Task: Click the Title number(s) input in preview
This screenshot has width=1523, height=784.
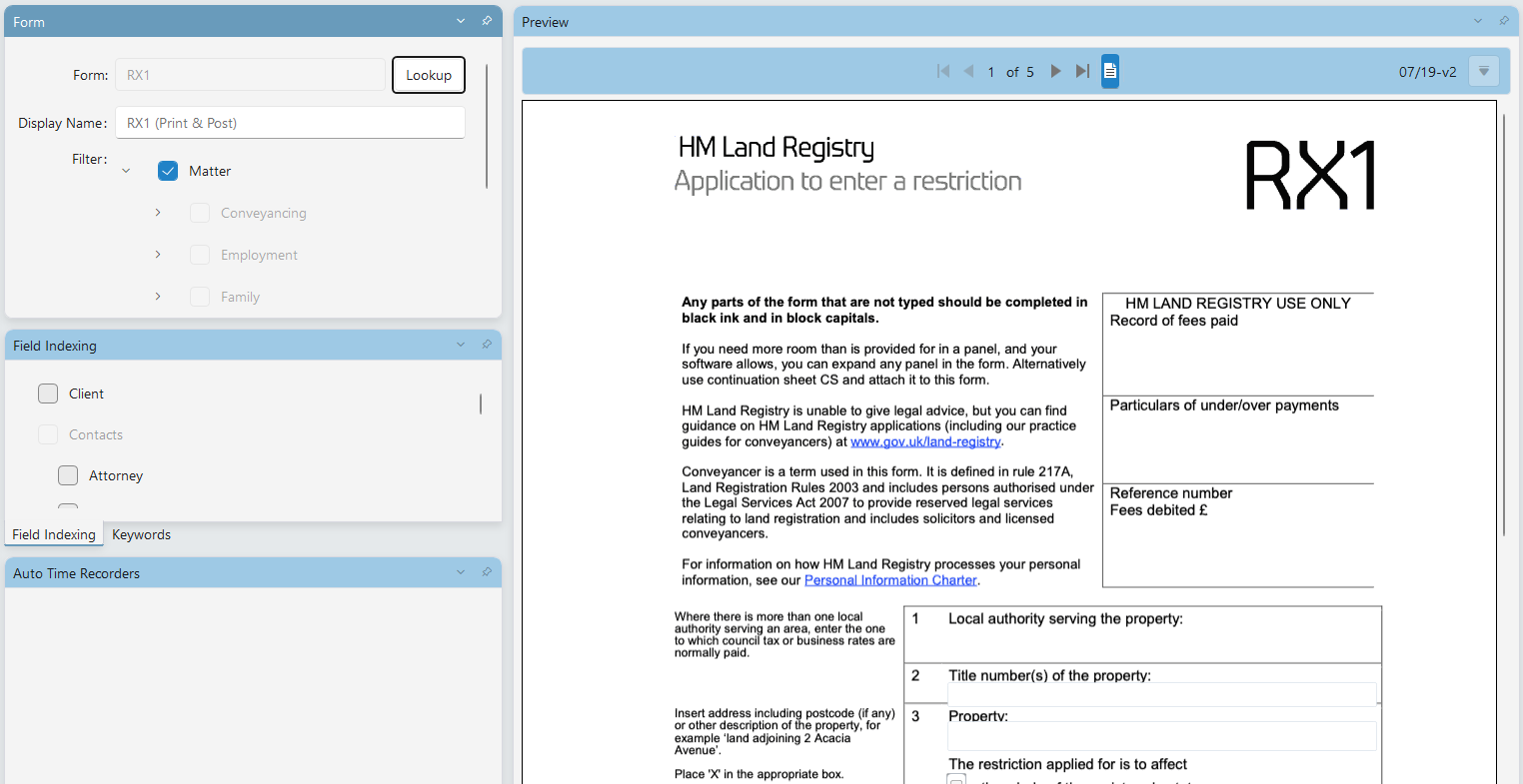Action: tap(1162, 694)
